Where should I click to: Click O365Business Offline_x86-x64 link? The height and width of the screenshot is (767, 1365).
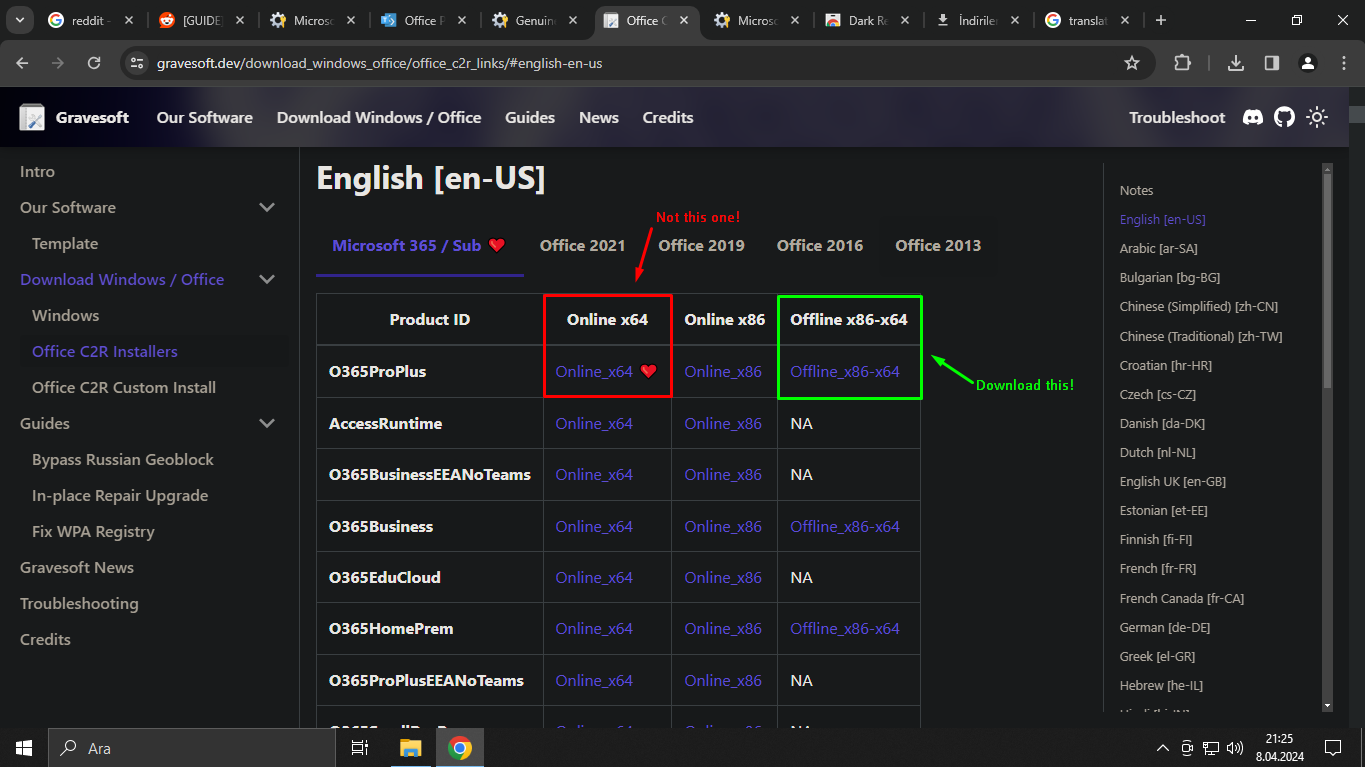[x=845, y=526]
